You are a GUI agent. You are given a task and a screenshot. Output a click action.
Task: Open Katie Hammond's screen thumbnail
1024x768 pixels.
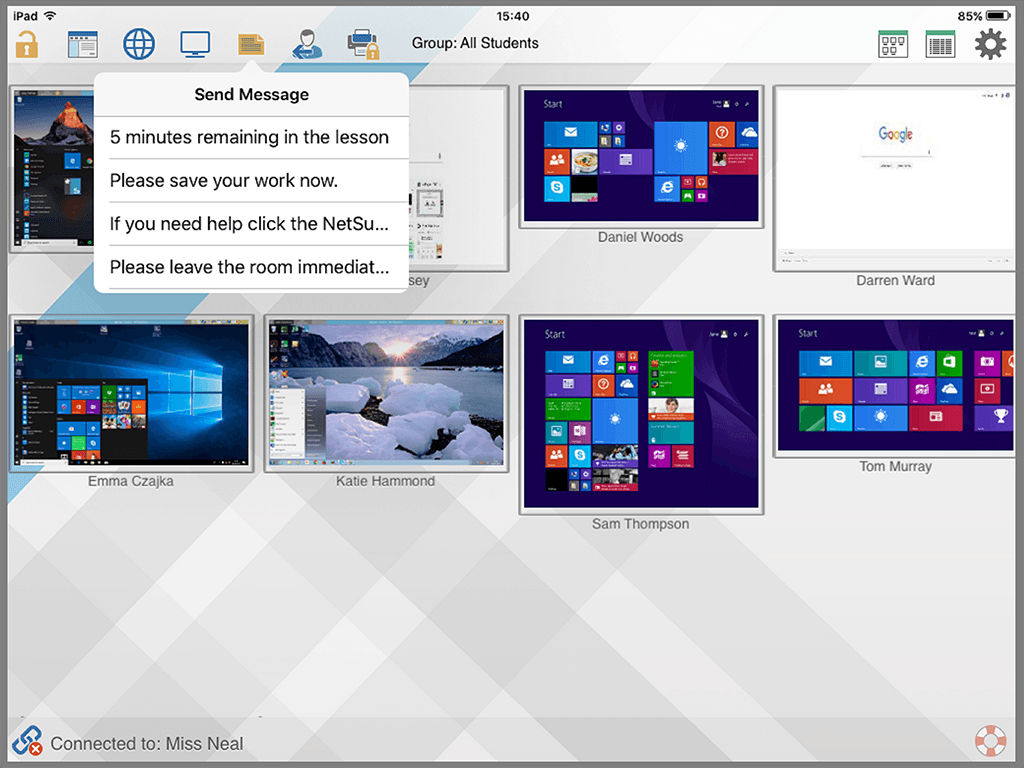[x=386, y=393]
